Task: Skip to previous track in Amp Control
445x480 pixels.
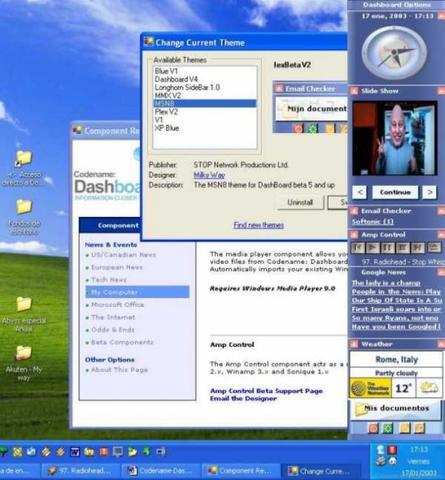Action: click(357, 248)
